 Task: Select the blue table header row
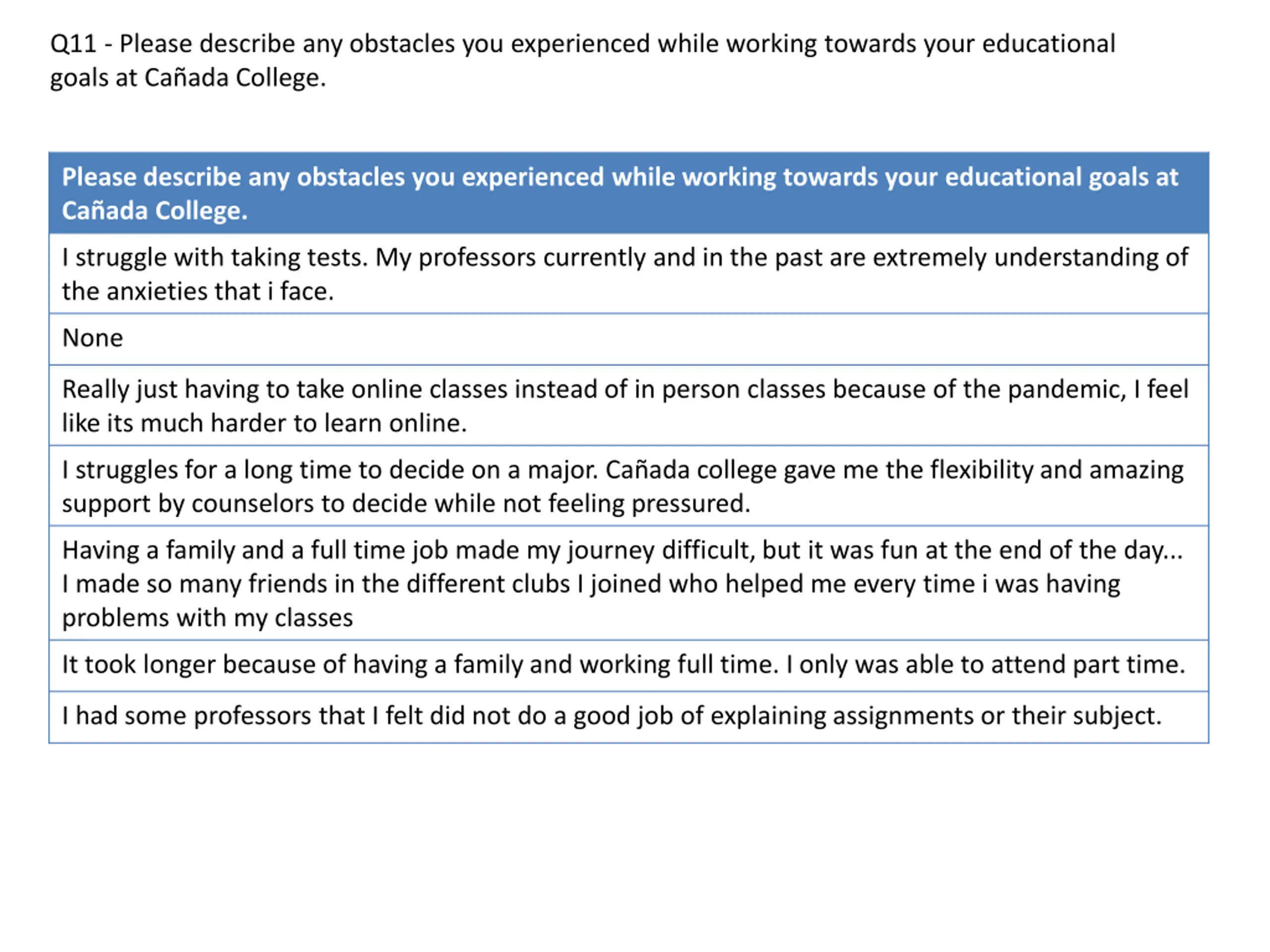[629, 193]
